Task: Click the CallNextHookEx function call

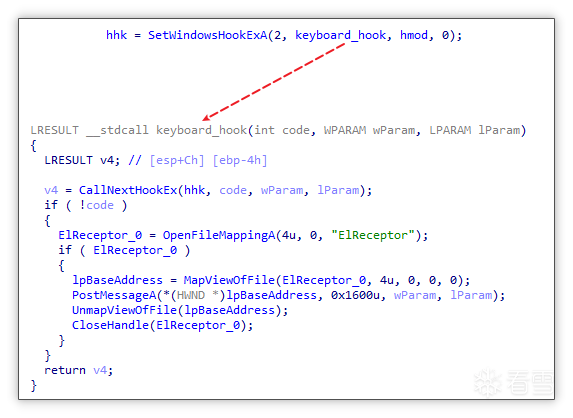Action: (x=128, y=190)
